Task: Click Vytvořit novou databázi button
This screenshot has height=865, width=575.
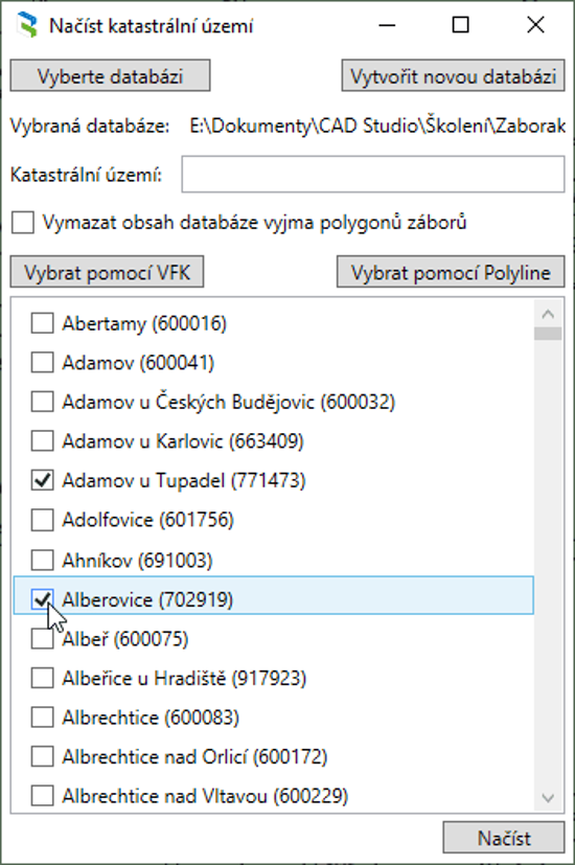Action: click(x=453, y=76)
